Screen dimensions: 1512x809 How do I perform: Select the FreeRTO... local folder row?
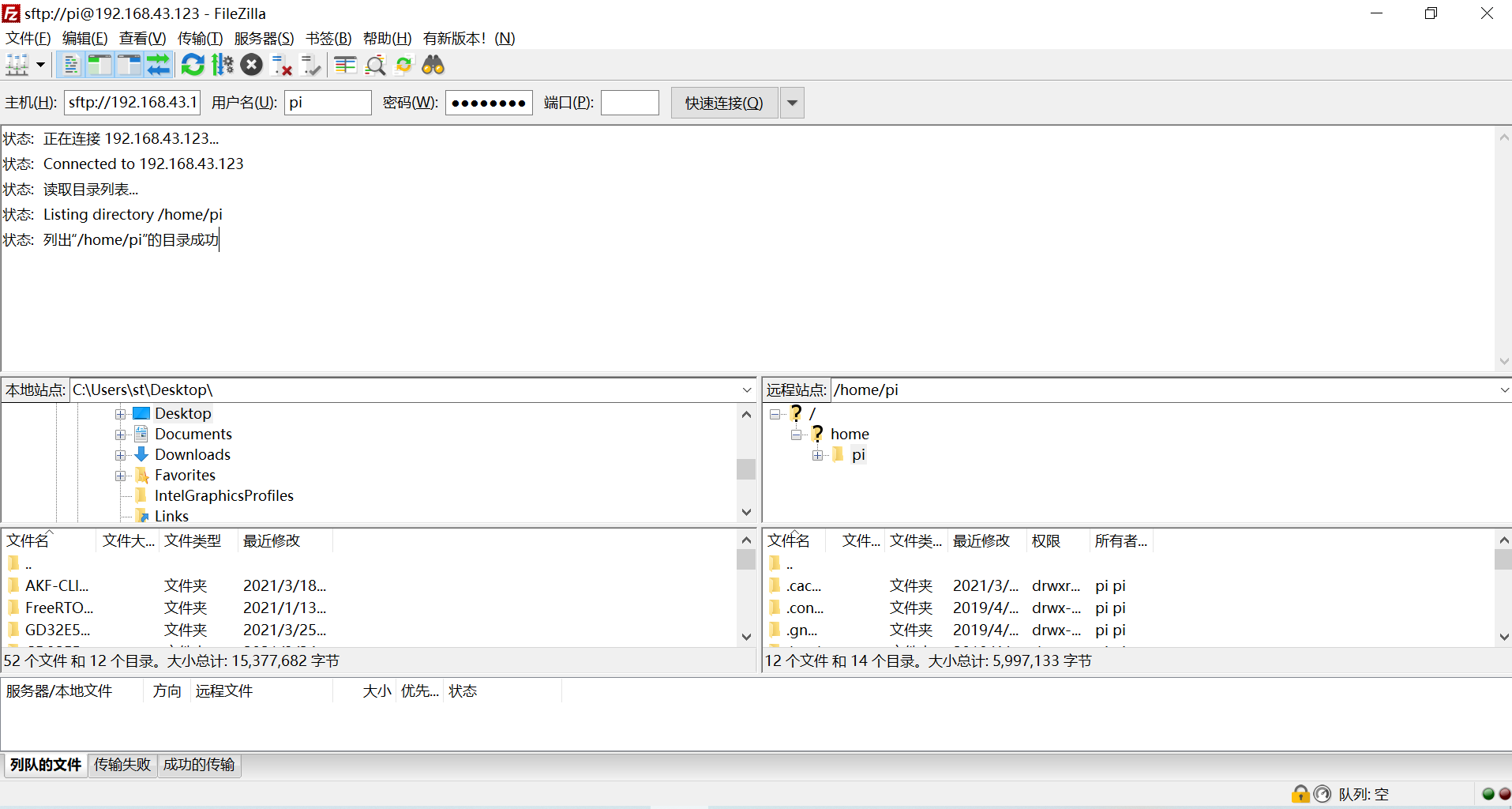click(370, 608)
